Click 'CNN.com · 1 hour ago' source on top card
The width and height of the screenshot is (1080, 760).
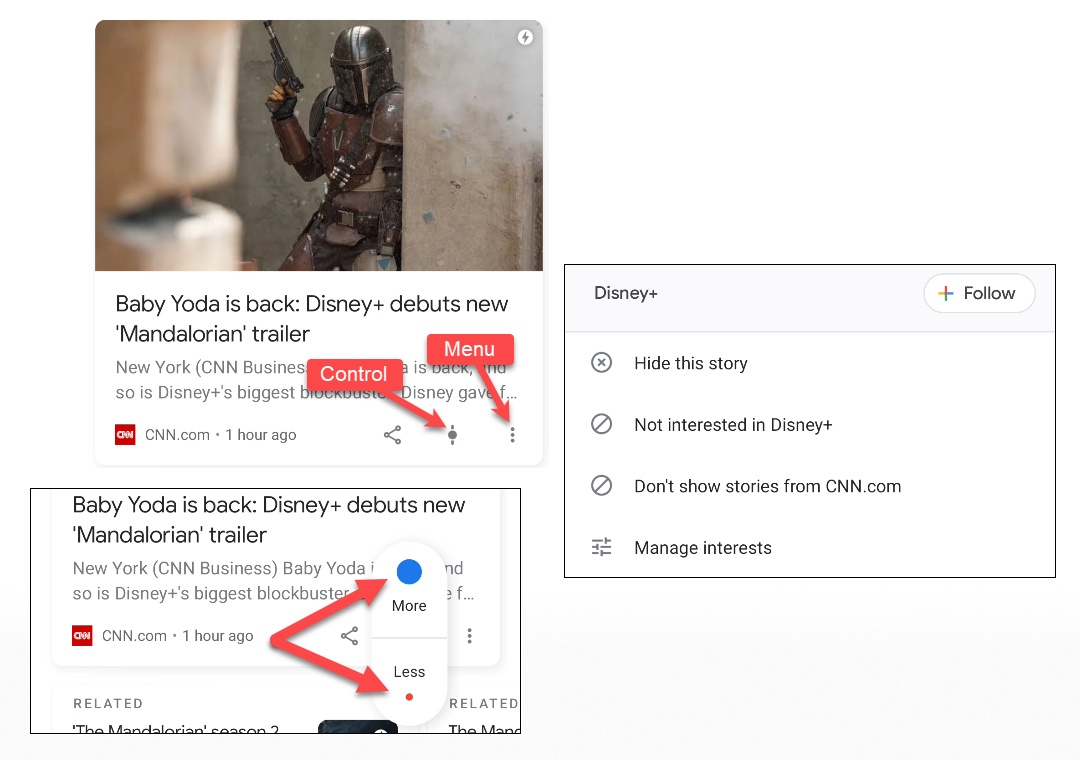220,435
